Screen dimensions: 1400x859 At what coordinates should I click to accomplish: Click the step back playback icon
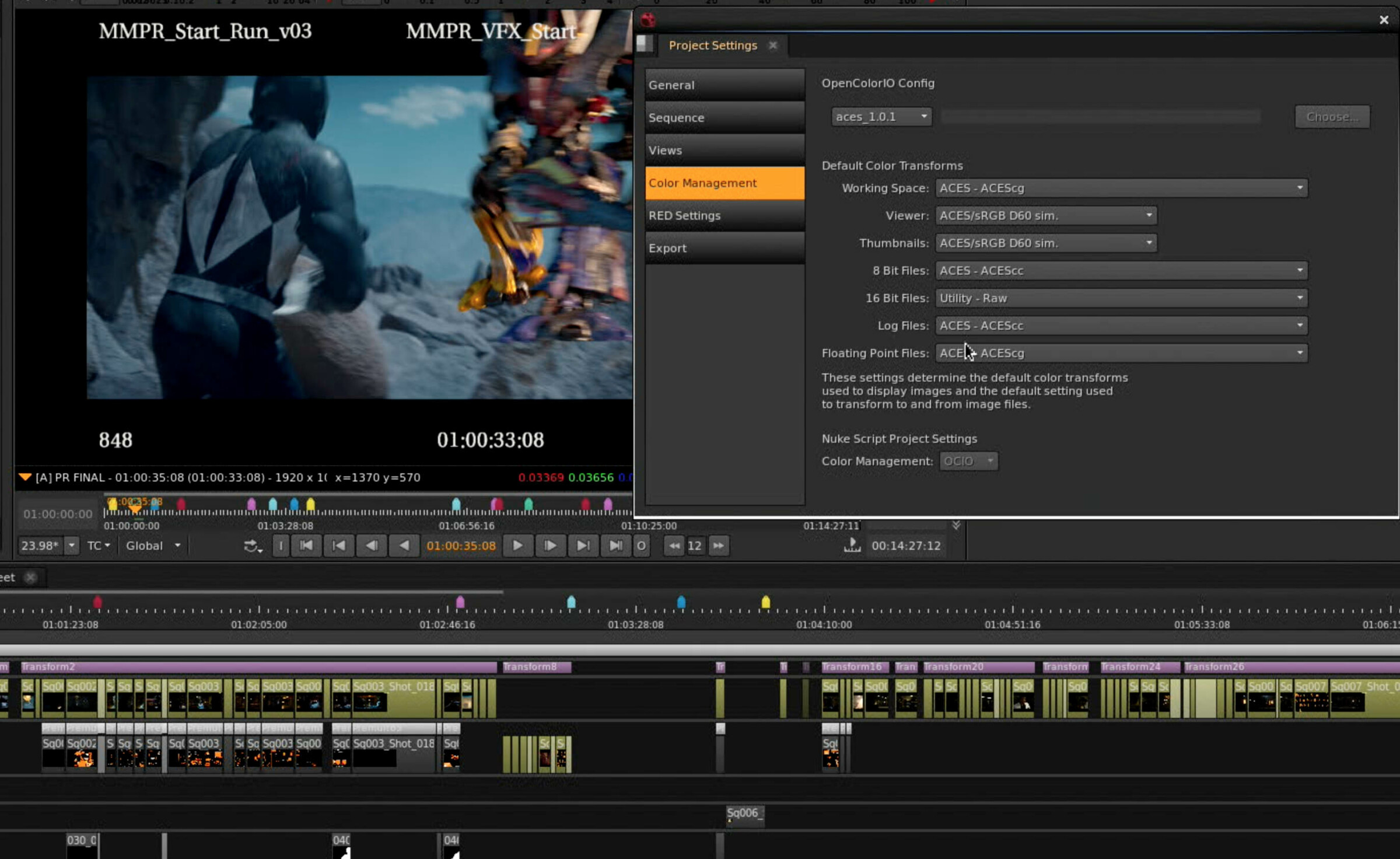(x=371, y=545)
